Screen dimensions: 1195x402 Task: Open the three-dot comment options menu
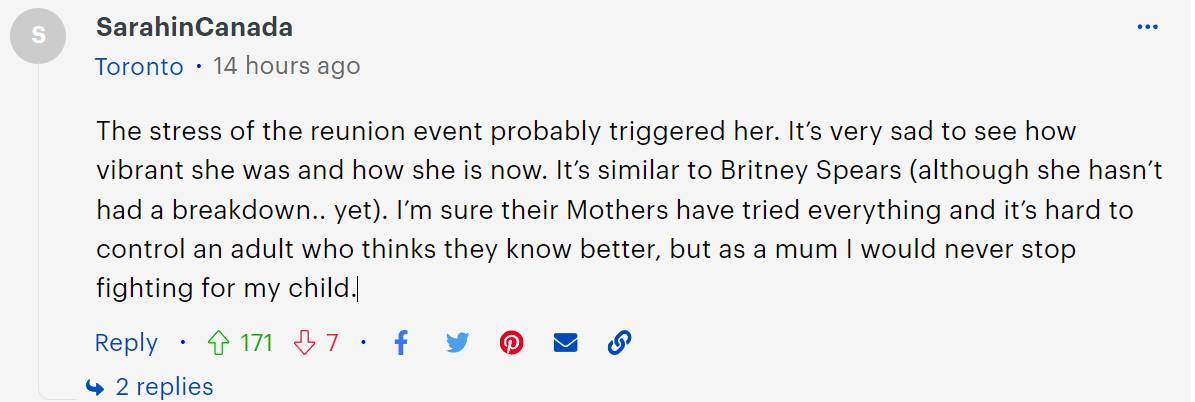coord(1147,27)
